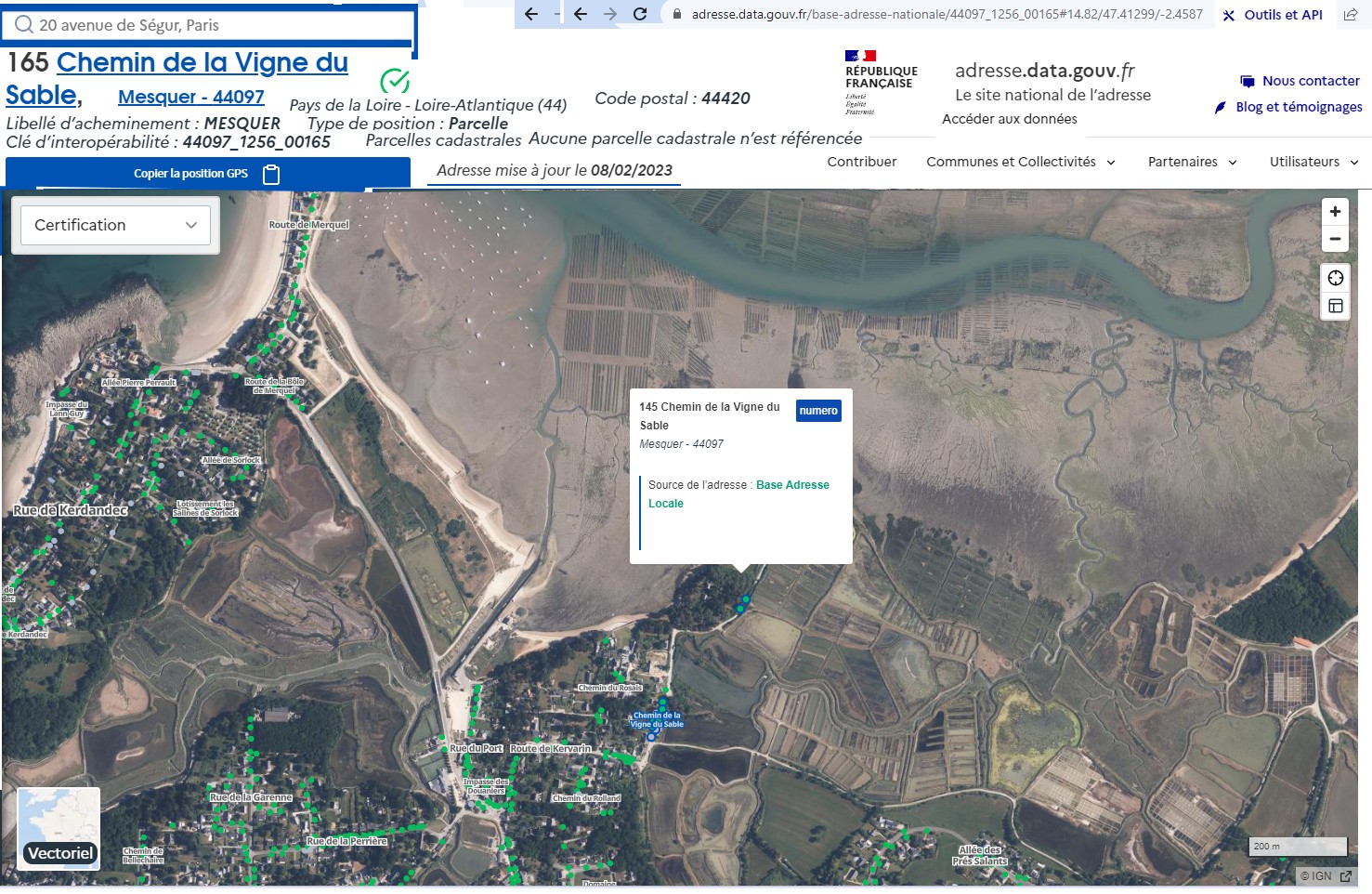The width and height of the screenshot is (1372, 894).
Task: Click the Allée Pierre Perrault map label
Action: click(138, 382)
